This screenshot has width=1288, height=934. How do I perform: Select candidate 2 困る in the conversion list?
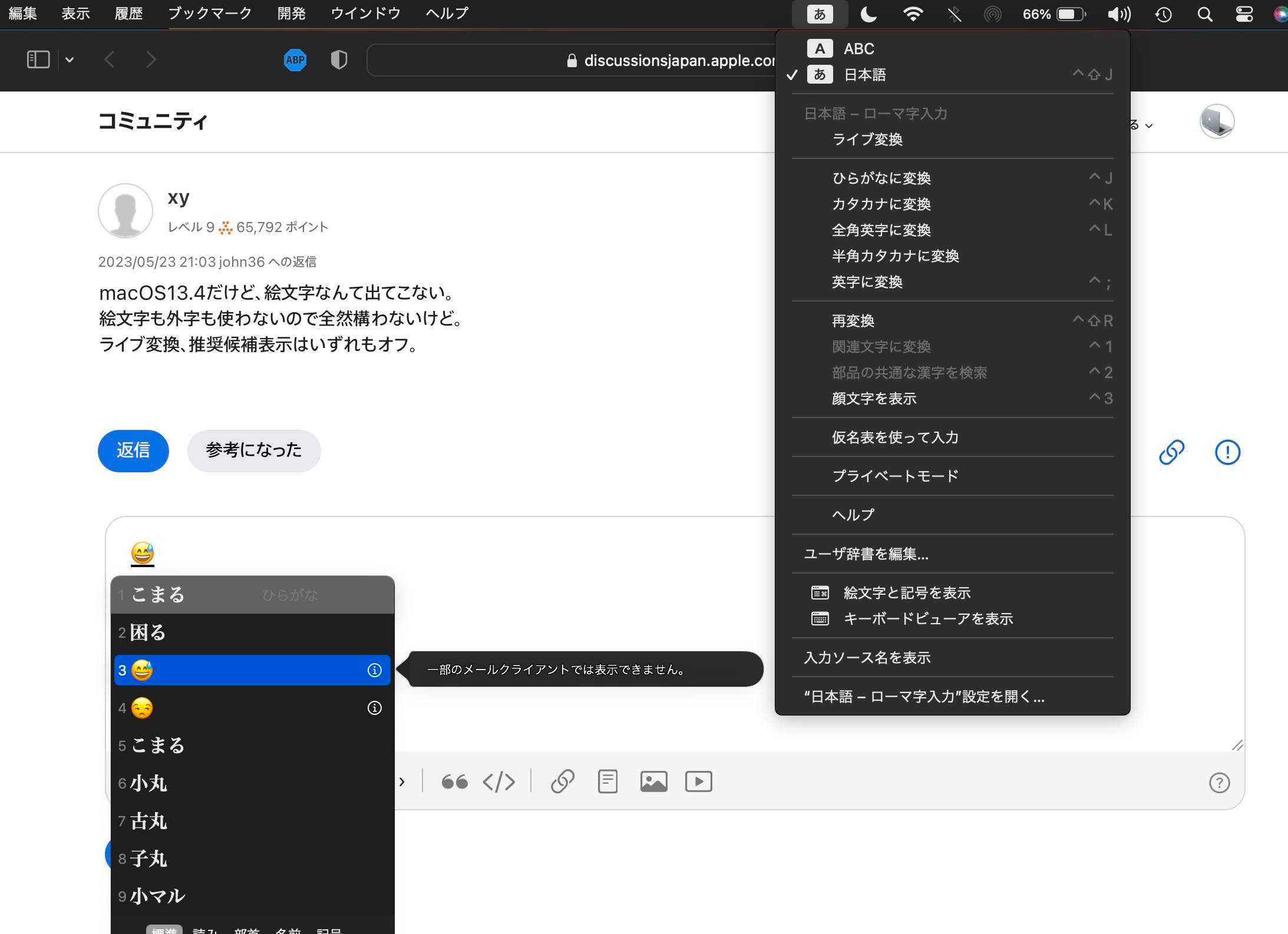tap(148, 632)
